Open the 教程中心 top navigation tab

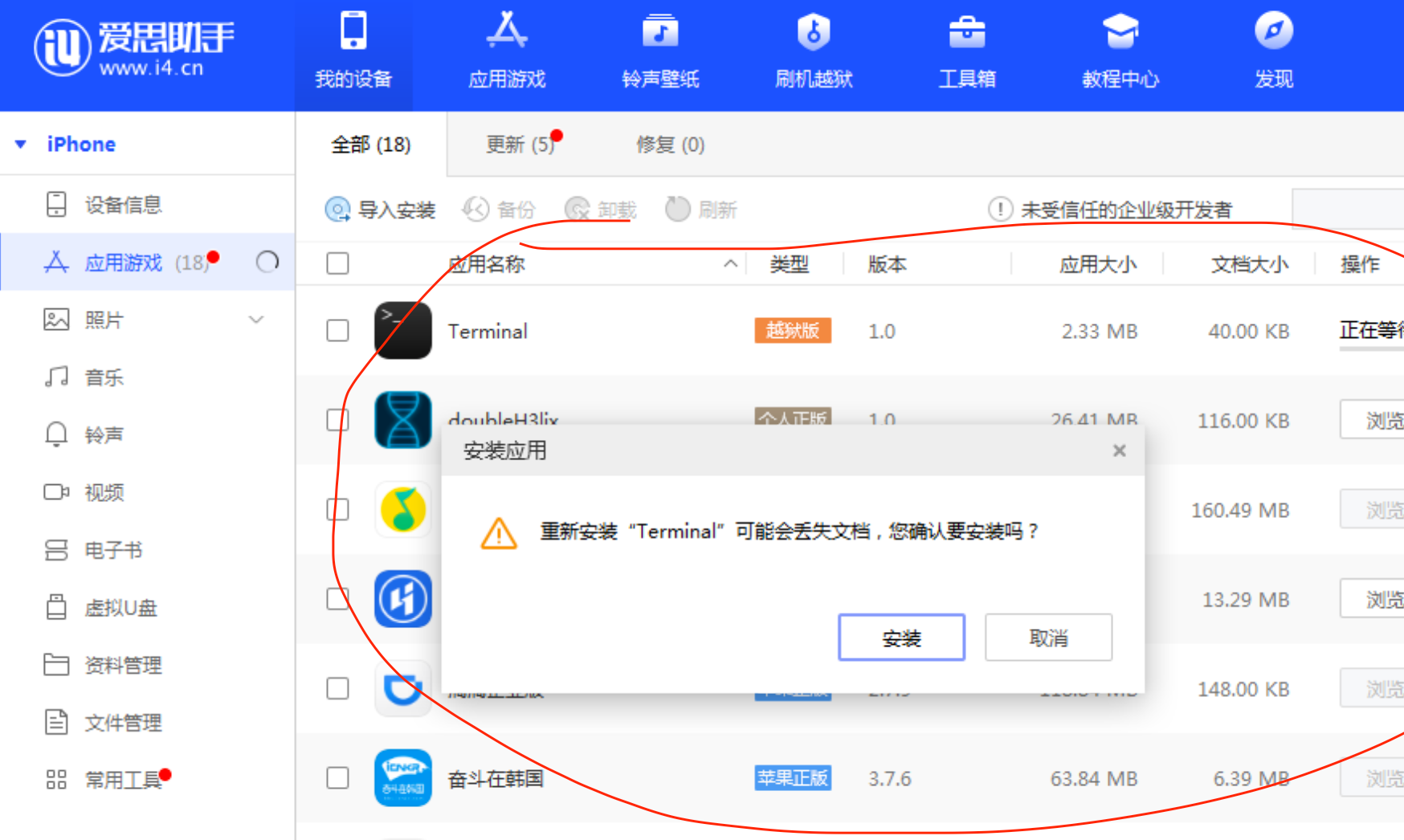pyautogui.click(x=1120, y=50)
